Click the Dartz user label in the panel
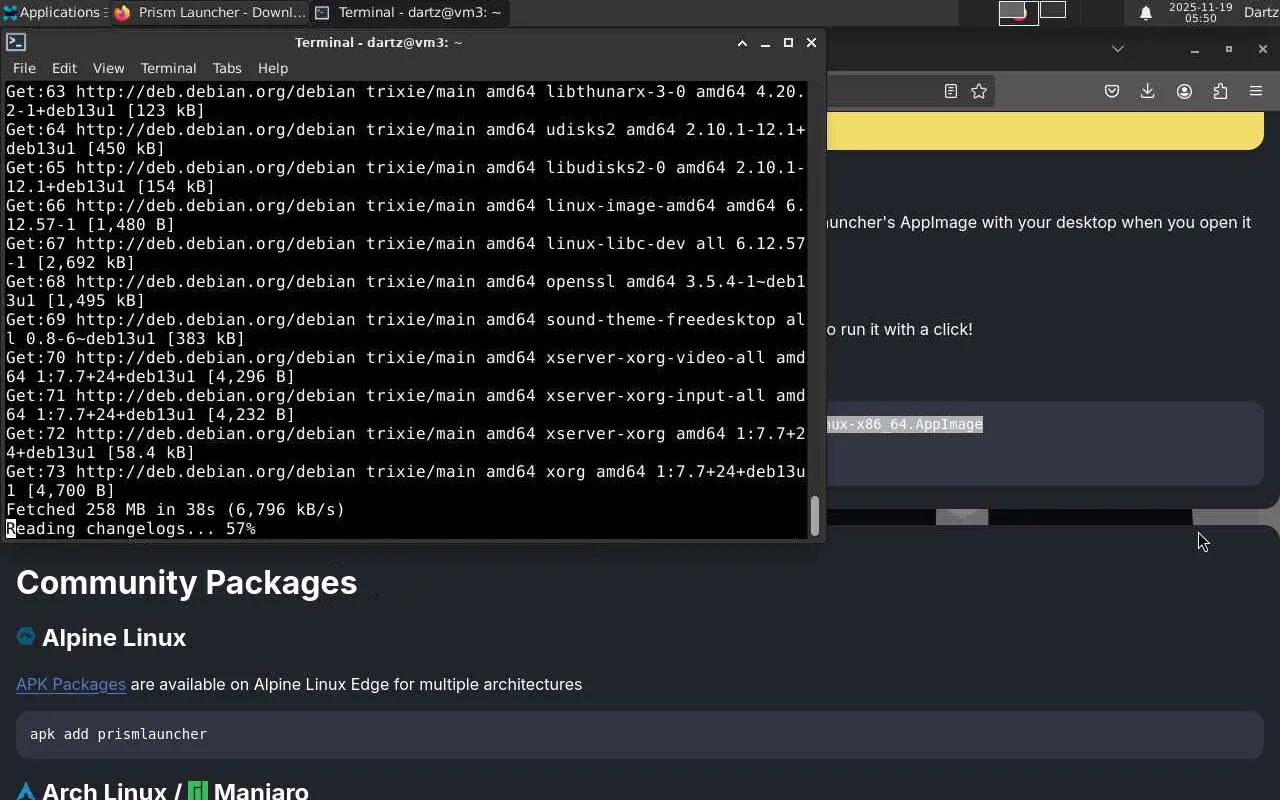Screen dimensions: 1280x800 tap(1261, 13)
